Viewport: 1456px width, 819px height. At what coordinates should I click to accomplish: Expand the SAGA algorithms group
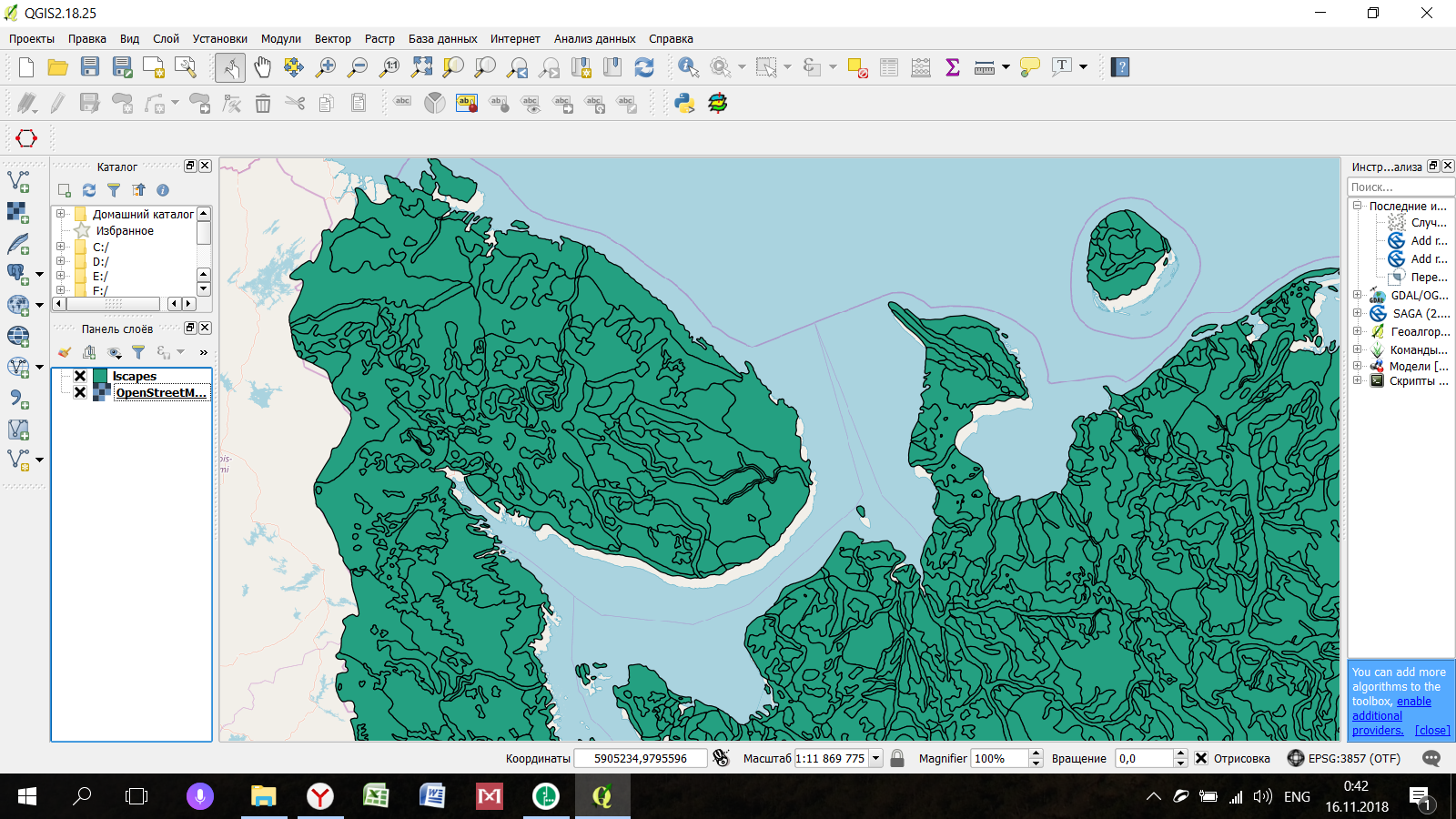click(1358, 313)
